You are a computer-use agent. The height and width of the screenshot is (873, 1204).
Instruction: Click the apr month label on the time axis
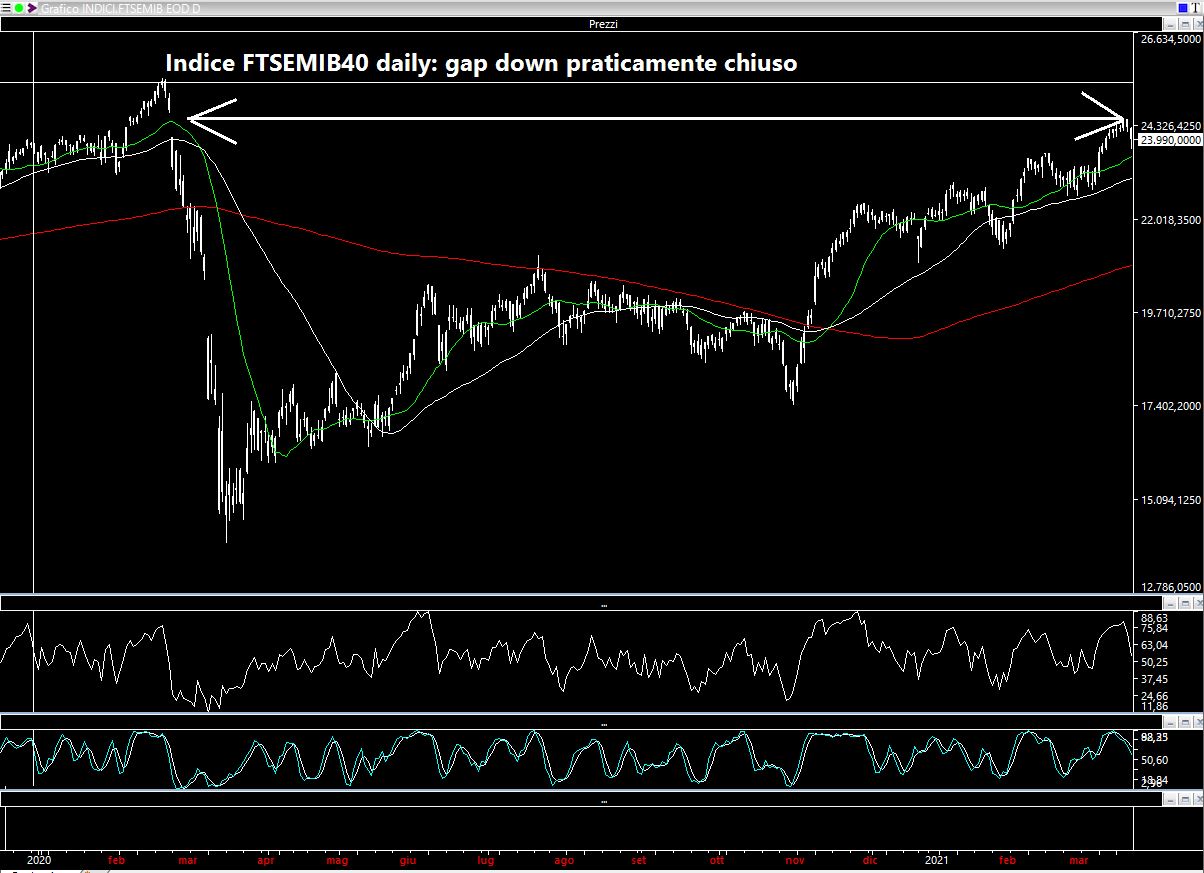pyautogui.click(x=266, y=859)
